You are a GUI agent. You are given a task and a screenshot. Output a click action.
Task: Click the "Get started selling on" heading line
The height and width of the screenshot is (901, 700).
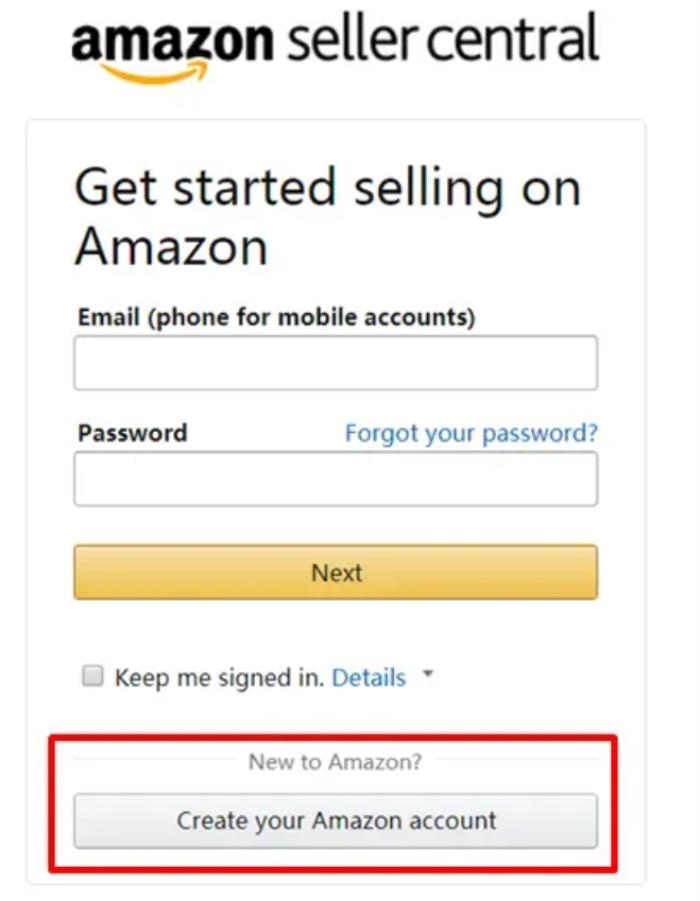point(327,188)
